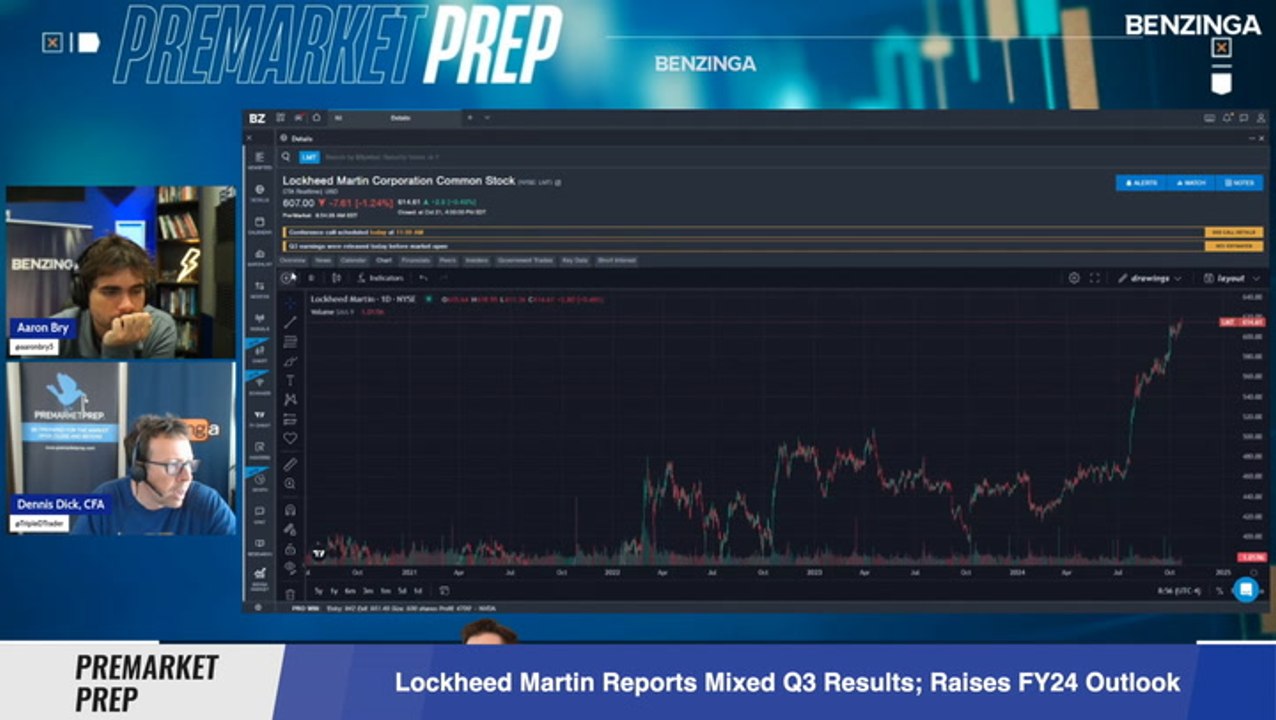
Task: Set chart range to 5y
Action: click(319, 591)
